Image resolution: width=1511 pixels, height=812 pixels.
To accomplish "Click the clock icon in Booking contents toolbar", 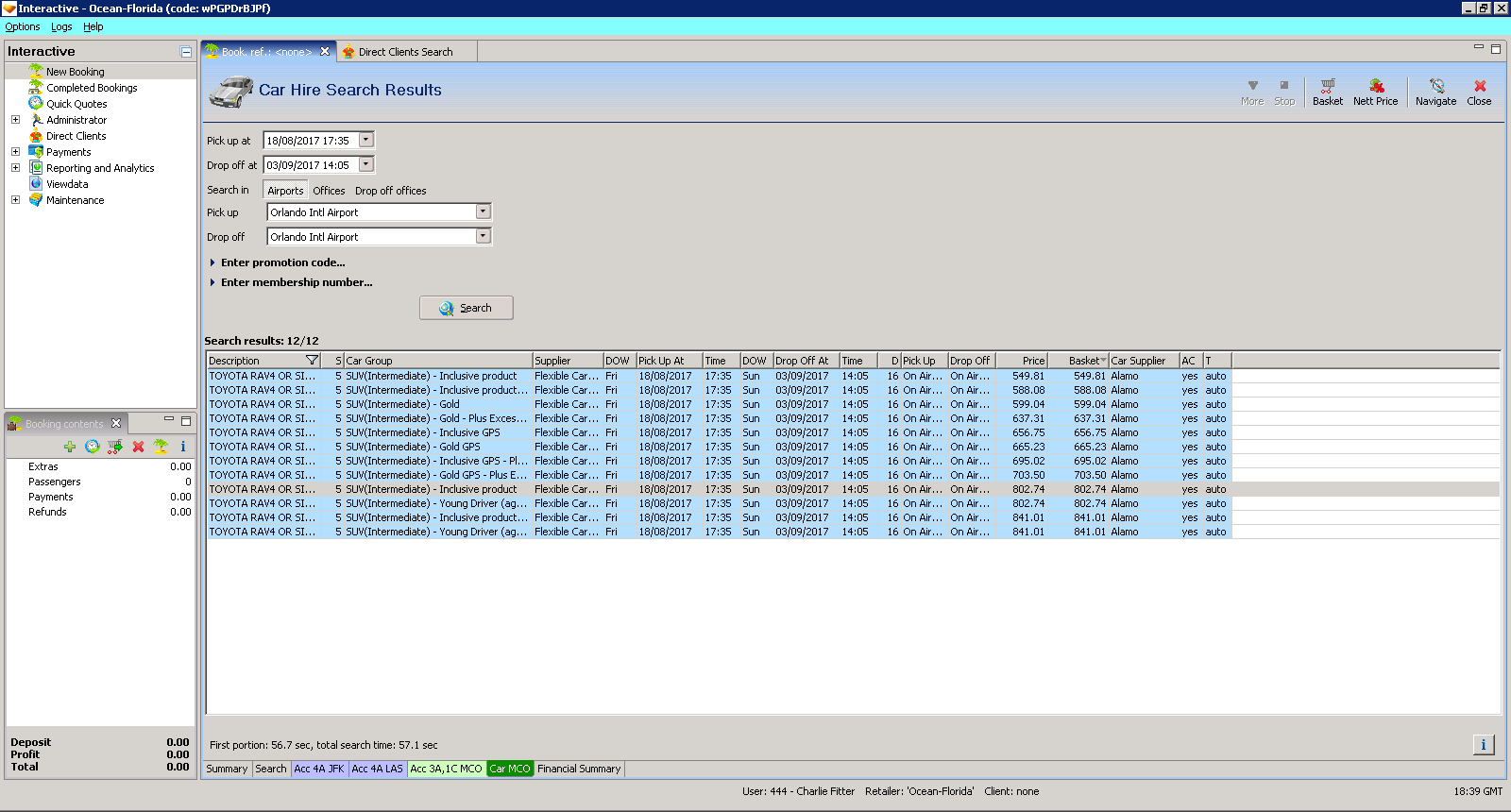I will click(93, 447).
